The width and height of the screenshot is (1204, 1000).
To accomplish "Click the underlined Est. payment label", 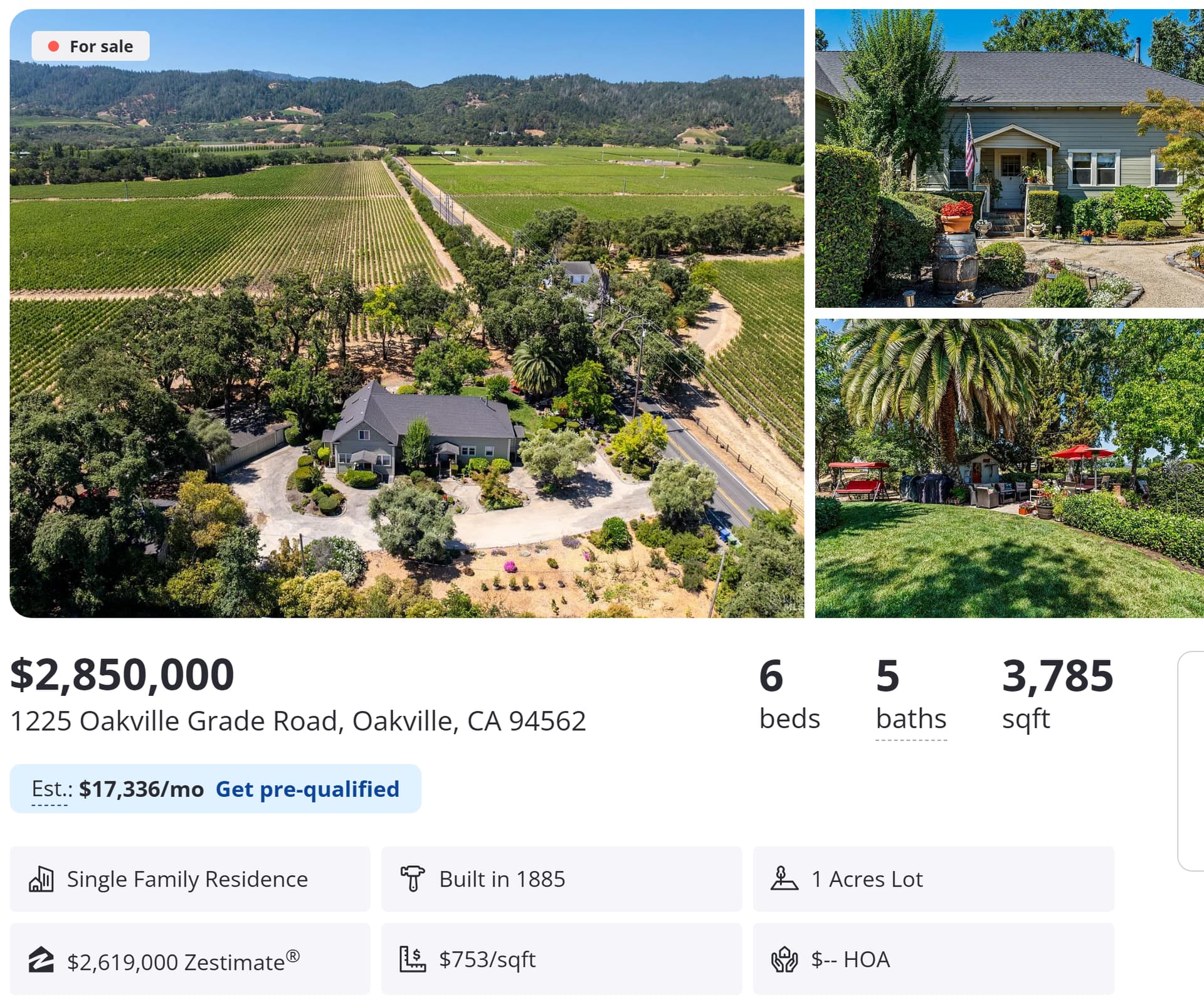I will pyautogui.click(x=50, y=789).
